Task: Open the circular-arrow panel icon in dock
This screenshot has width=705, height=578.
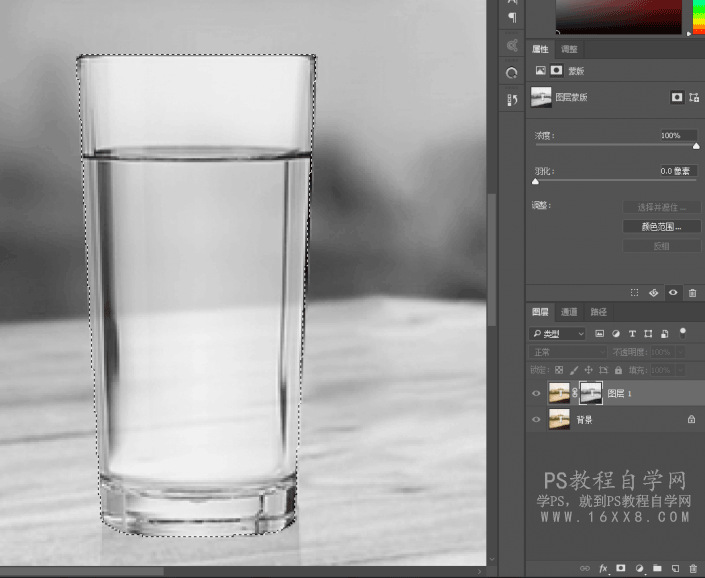Action: [512, 73]
